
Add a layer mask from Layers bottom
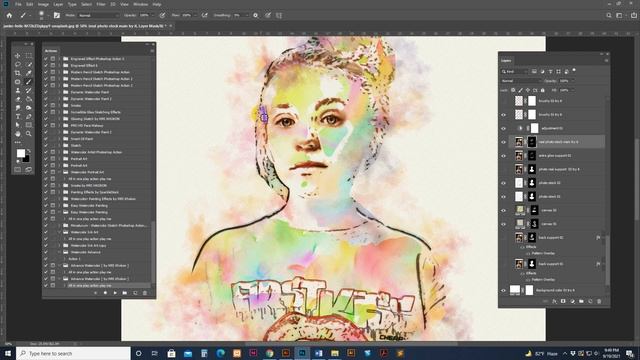[563, 301]
